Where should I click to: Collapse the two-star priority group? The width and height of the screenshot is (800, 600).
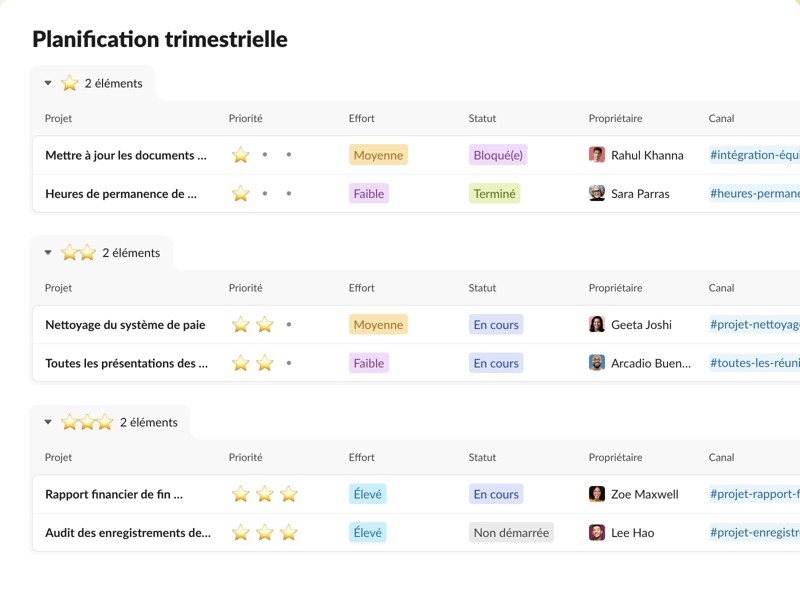(47, 252)
